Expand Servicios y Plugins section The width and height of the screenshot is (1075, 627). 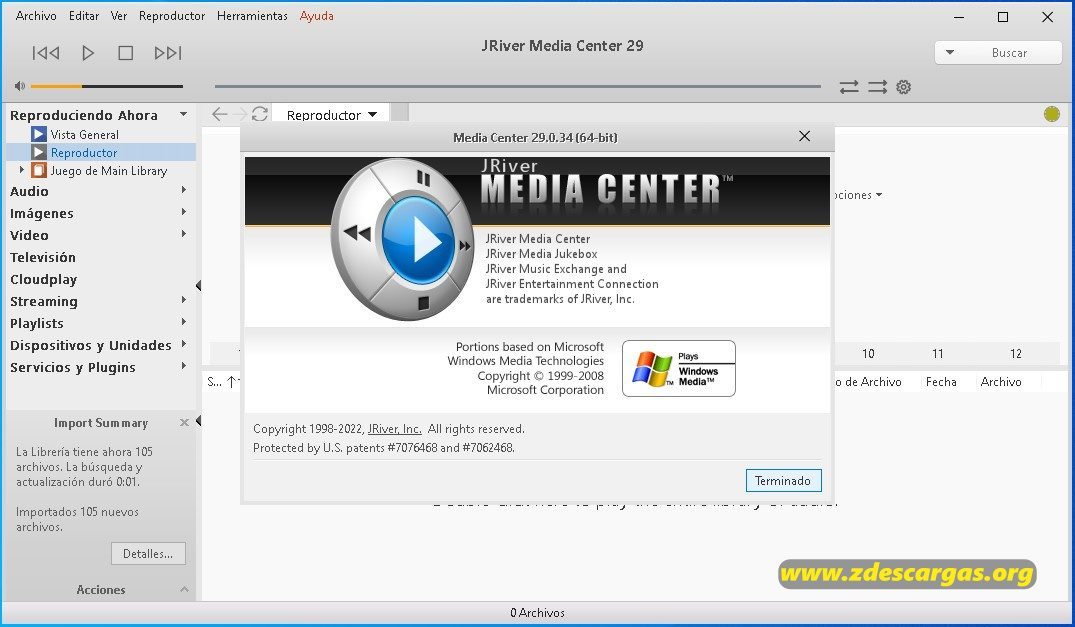pos(183,366)
